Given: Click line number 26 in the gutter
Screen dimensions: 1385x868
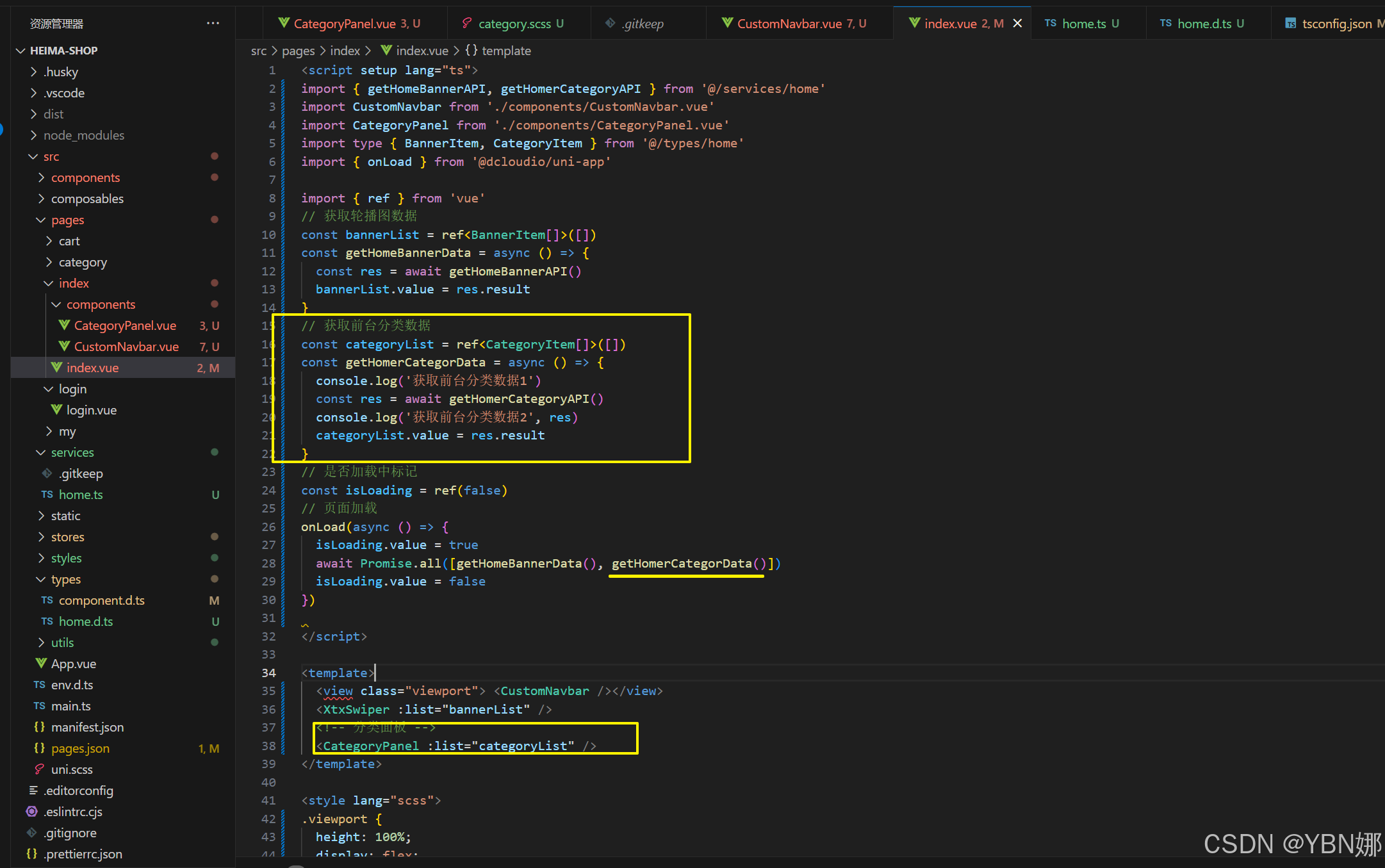Looking at the screenshot, I should point(268,527).
